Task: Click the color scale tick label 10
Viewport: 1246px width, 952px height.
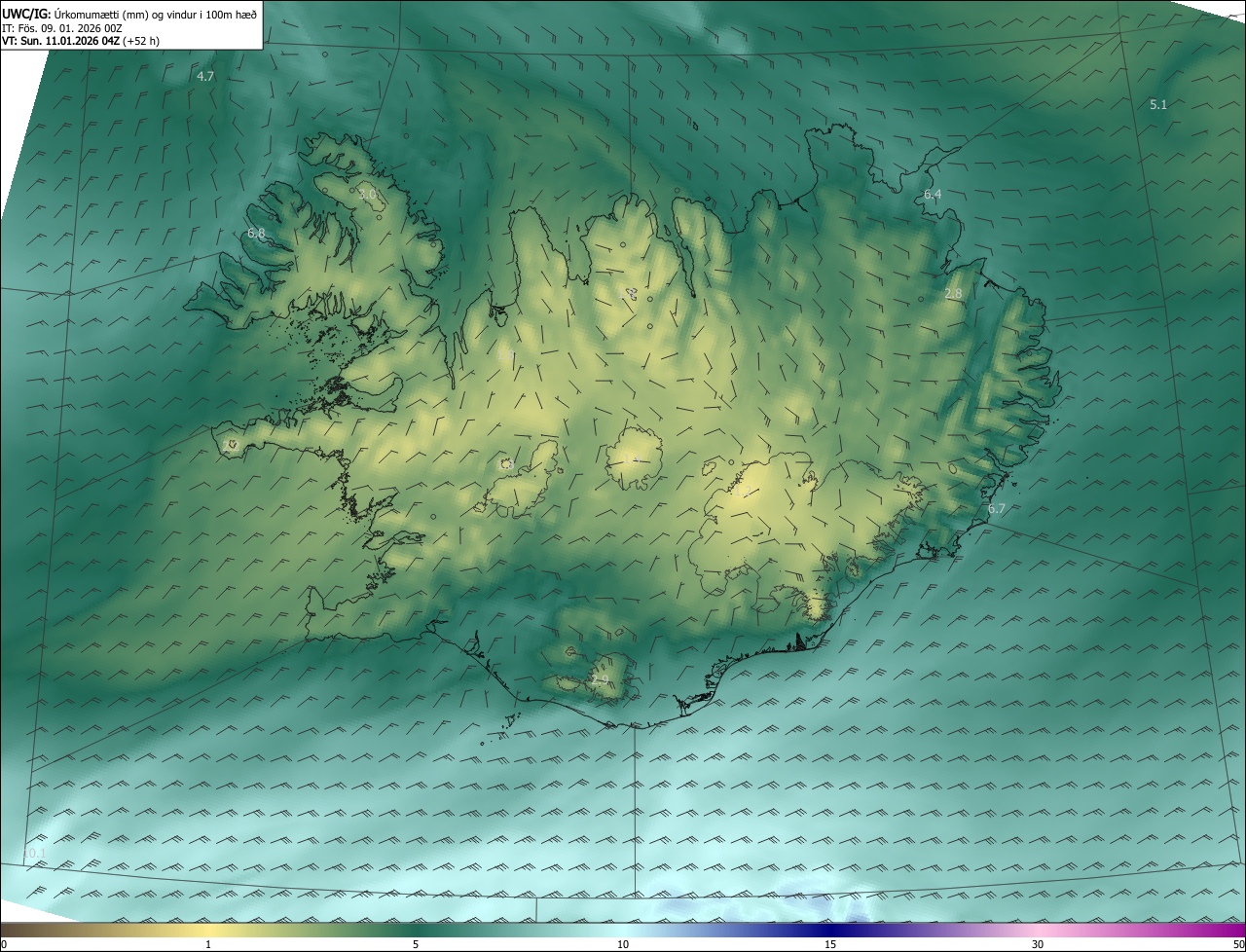Action: 623,944
